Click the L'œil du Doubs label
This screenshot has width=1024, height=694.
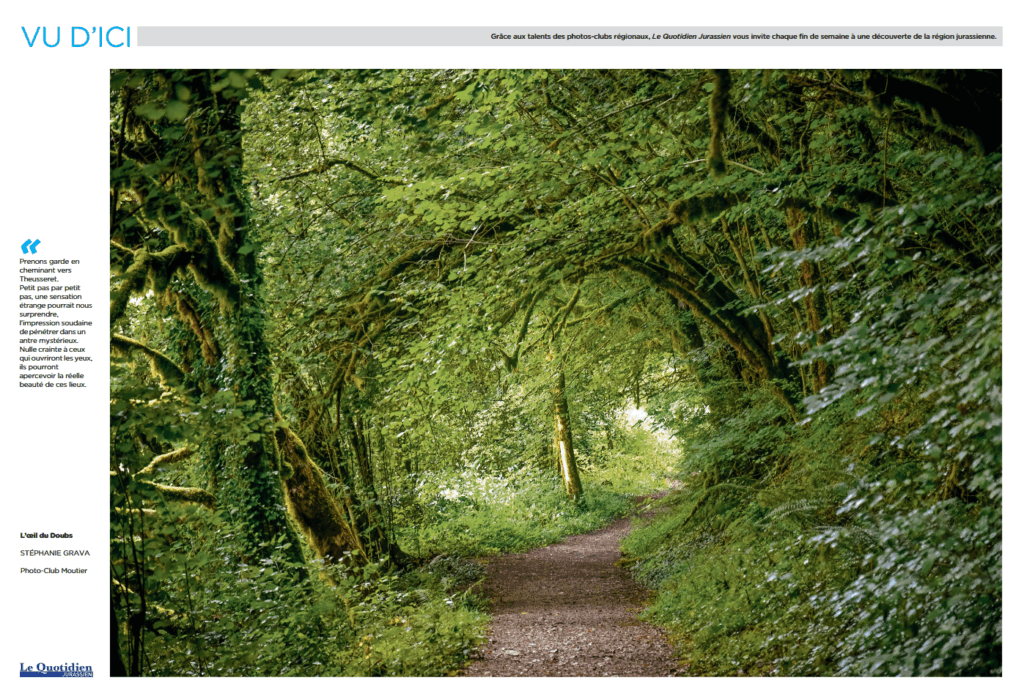tap(46, 535)
